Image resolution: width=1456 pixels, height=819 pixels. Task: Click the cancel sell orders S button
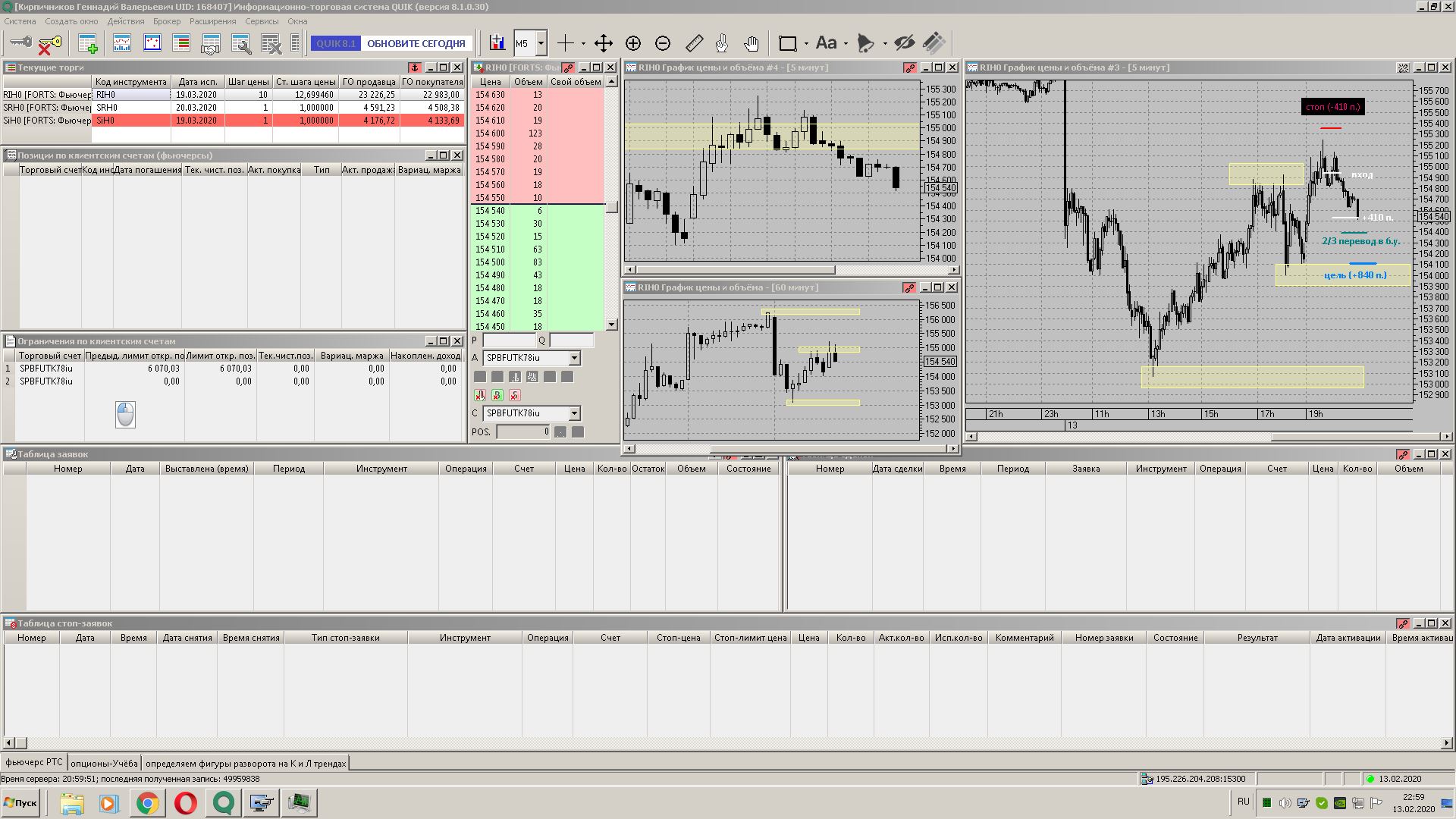(515, 395)
